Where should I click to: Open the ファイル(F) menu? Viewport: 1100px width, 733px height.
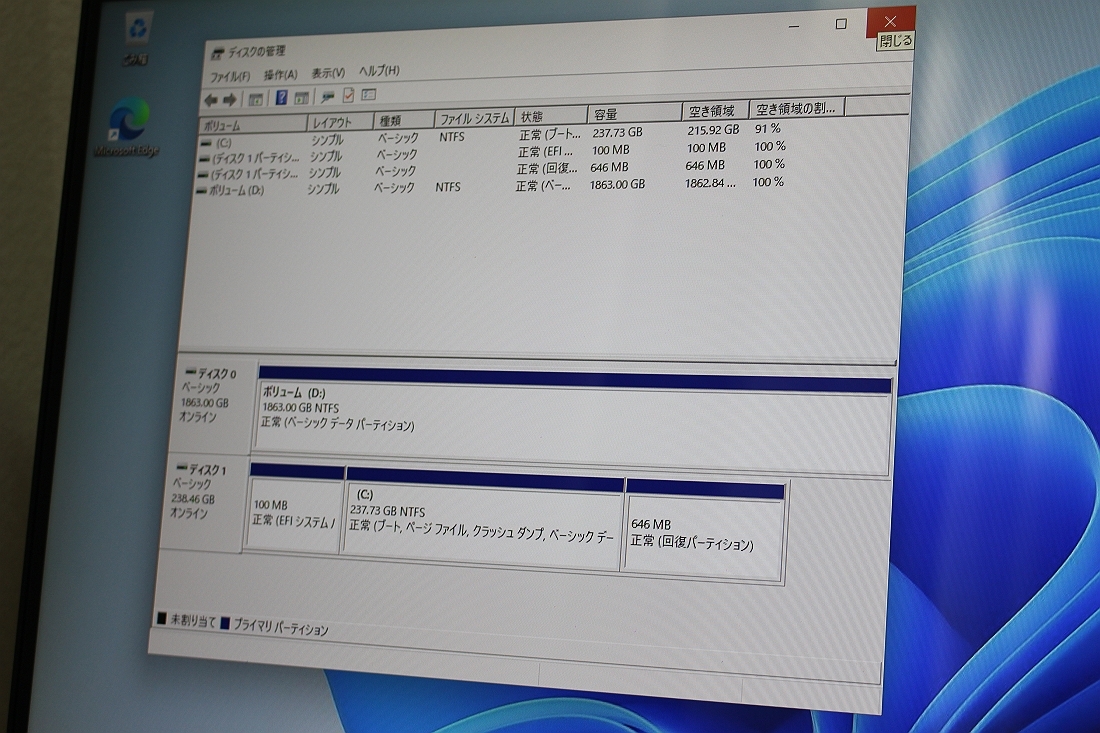click(230, 76)
